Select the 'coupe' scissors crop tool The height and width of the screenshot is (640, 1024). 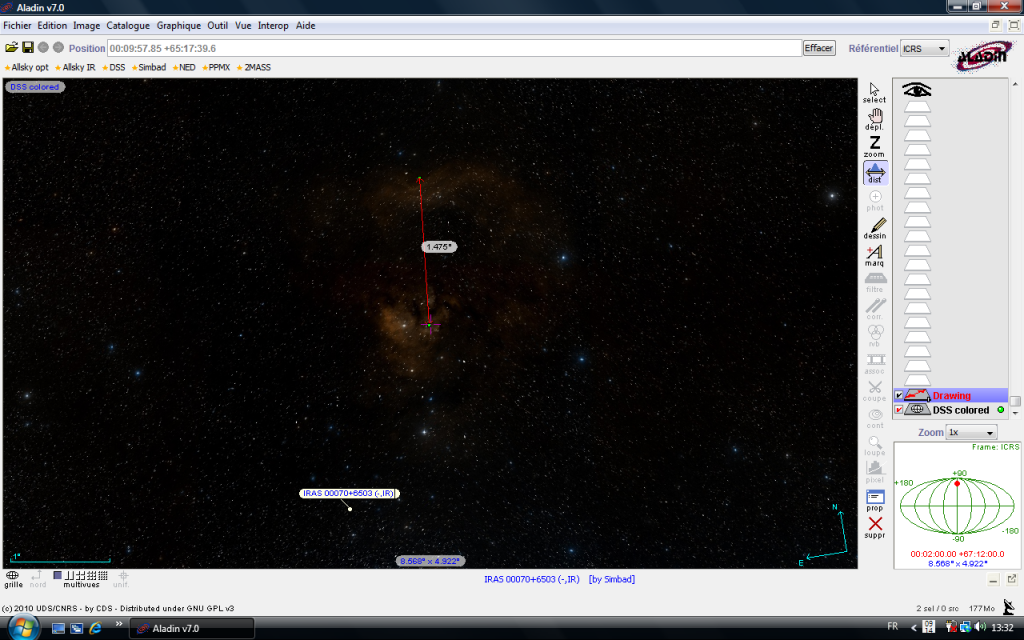(875, 391)
